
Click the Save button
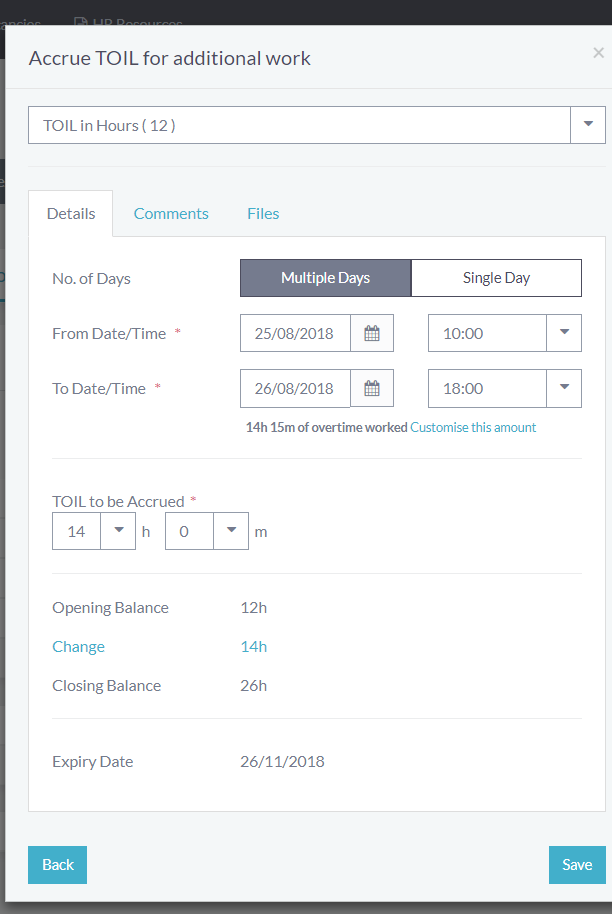(x=577, y=865)
